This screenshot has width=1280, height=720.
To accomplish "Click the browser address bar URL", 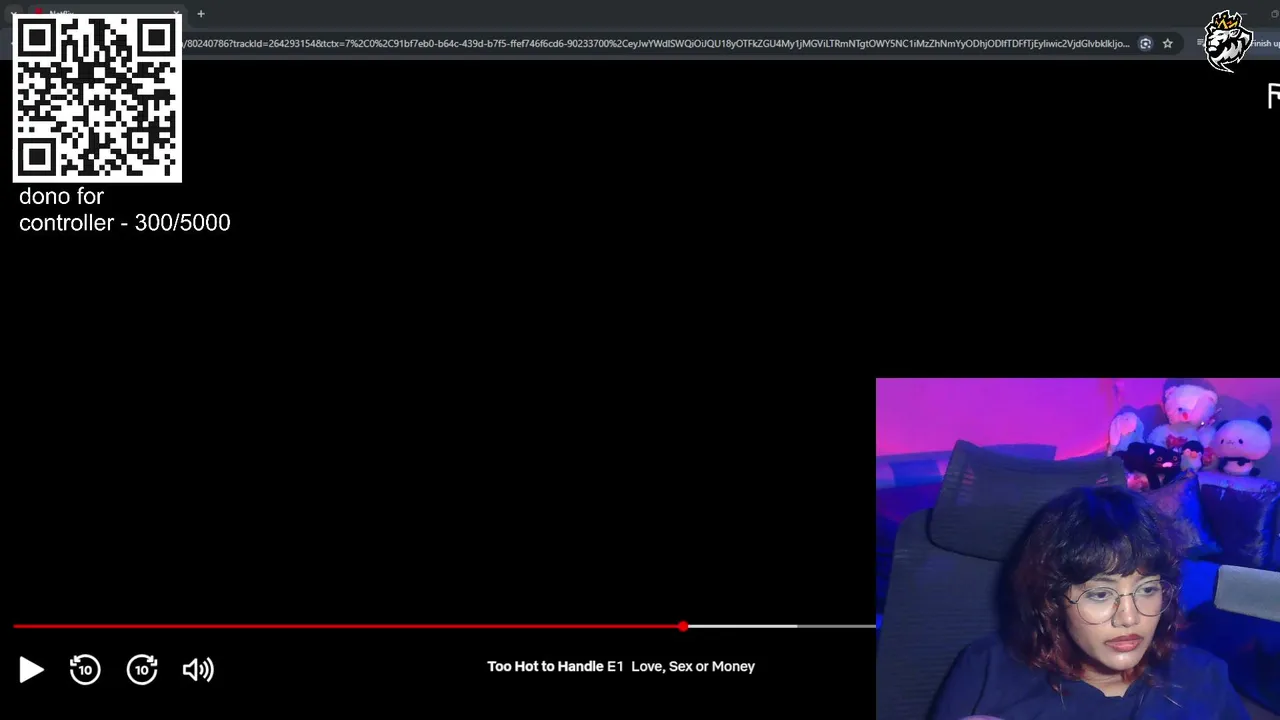I will 656,43.
